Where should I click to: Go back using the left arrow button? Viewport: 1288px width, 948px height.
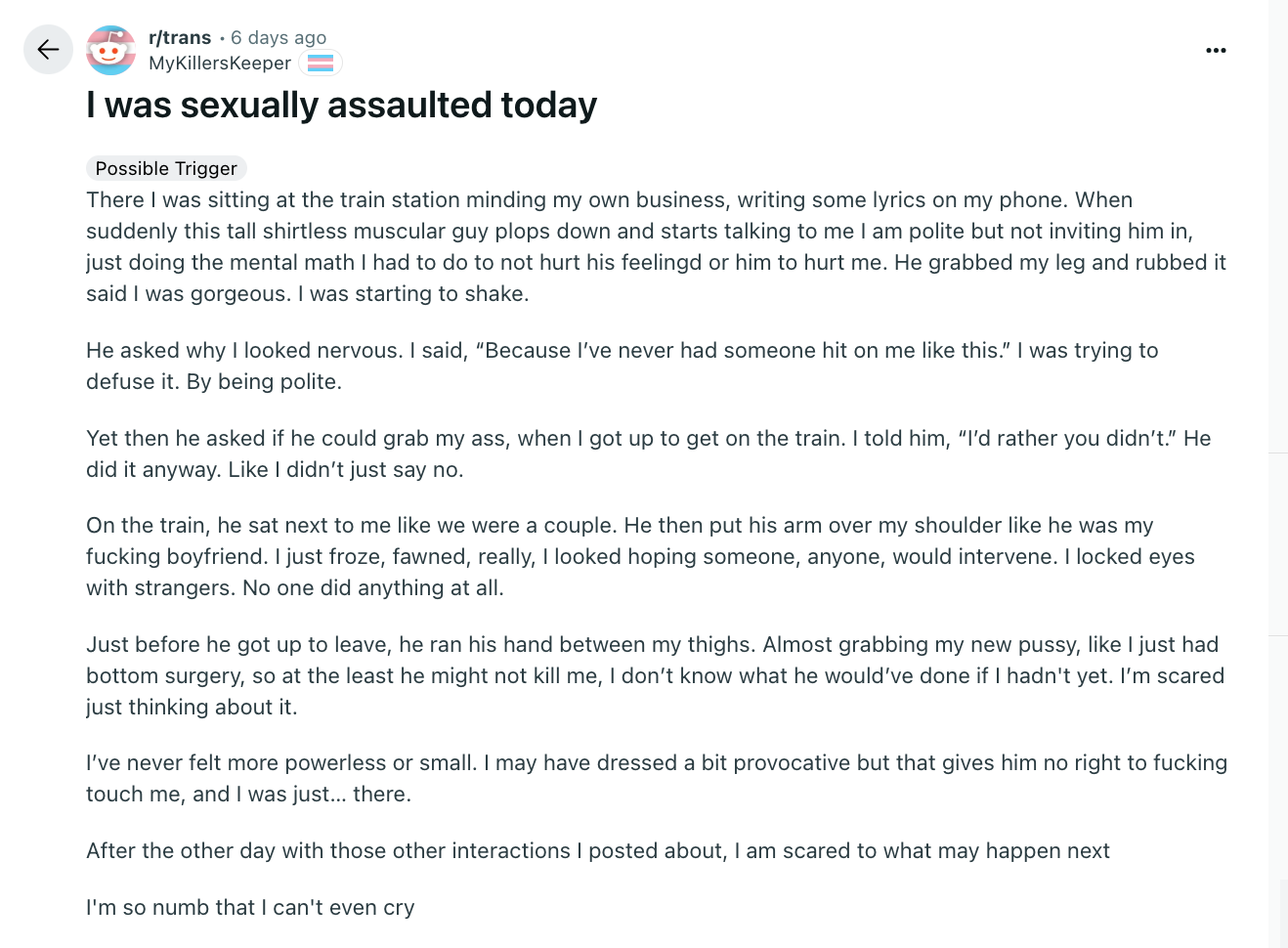(48, 50)
